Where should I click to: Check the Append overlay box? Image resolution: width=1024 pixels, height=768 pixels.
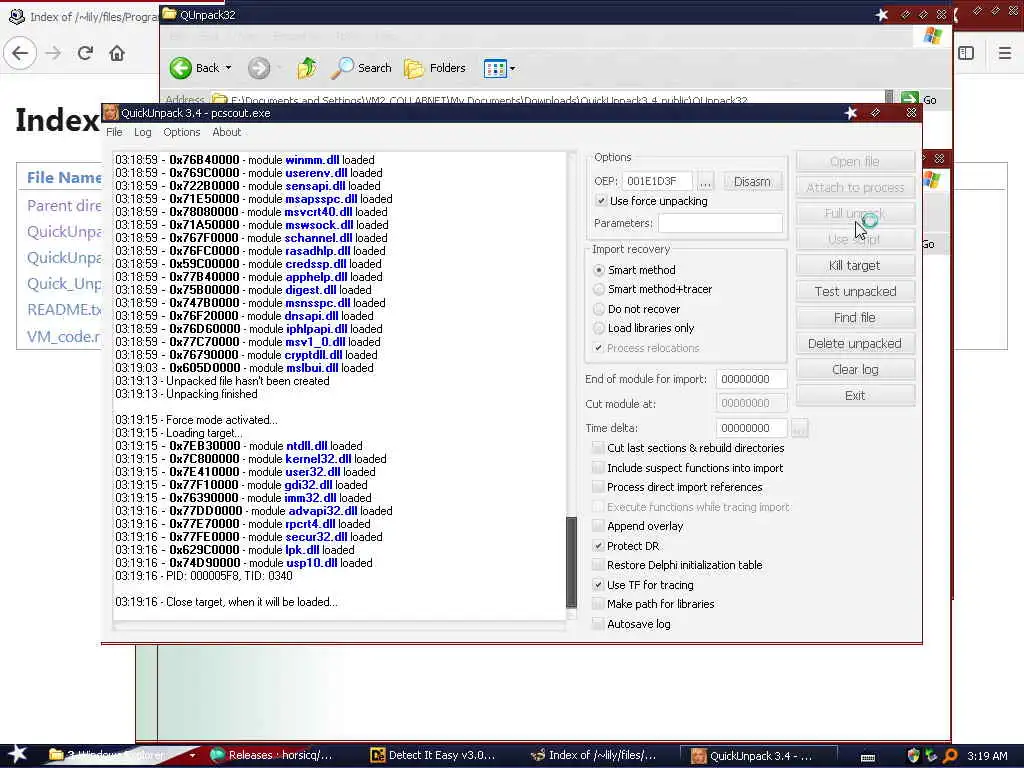pyautogui.click(x=598, y=526)
